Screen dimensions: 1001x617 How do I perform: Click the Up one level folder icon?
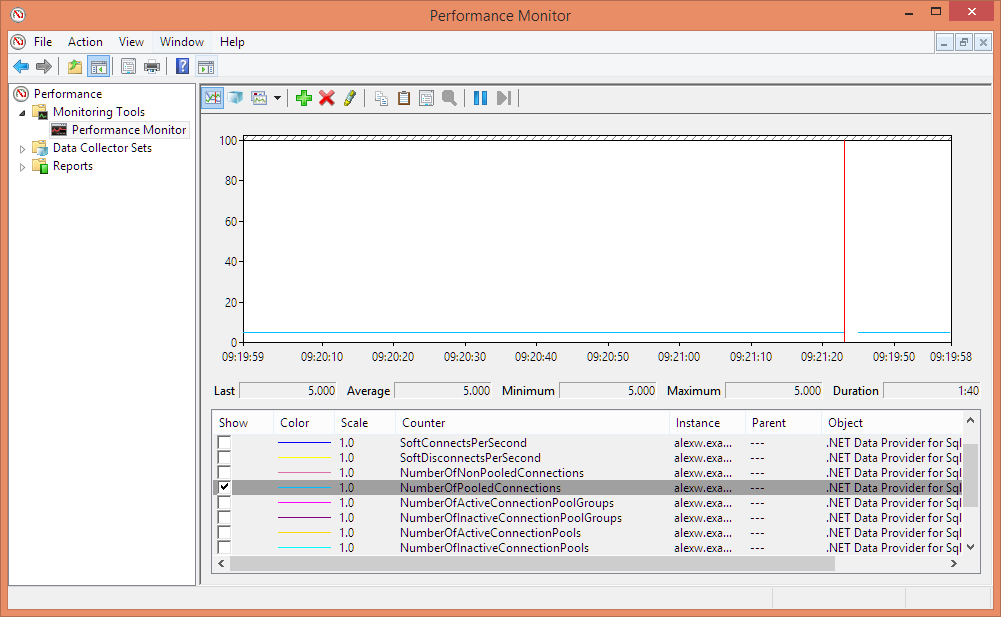coord(75,66)
